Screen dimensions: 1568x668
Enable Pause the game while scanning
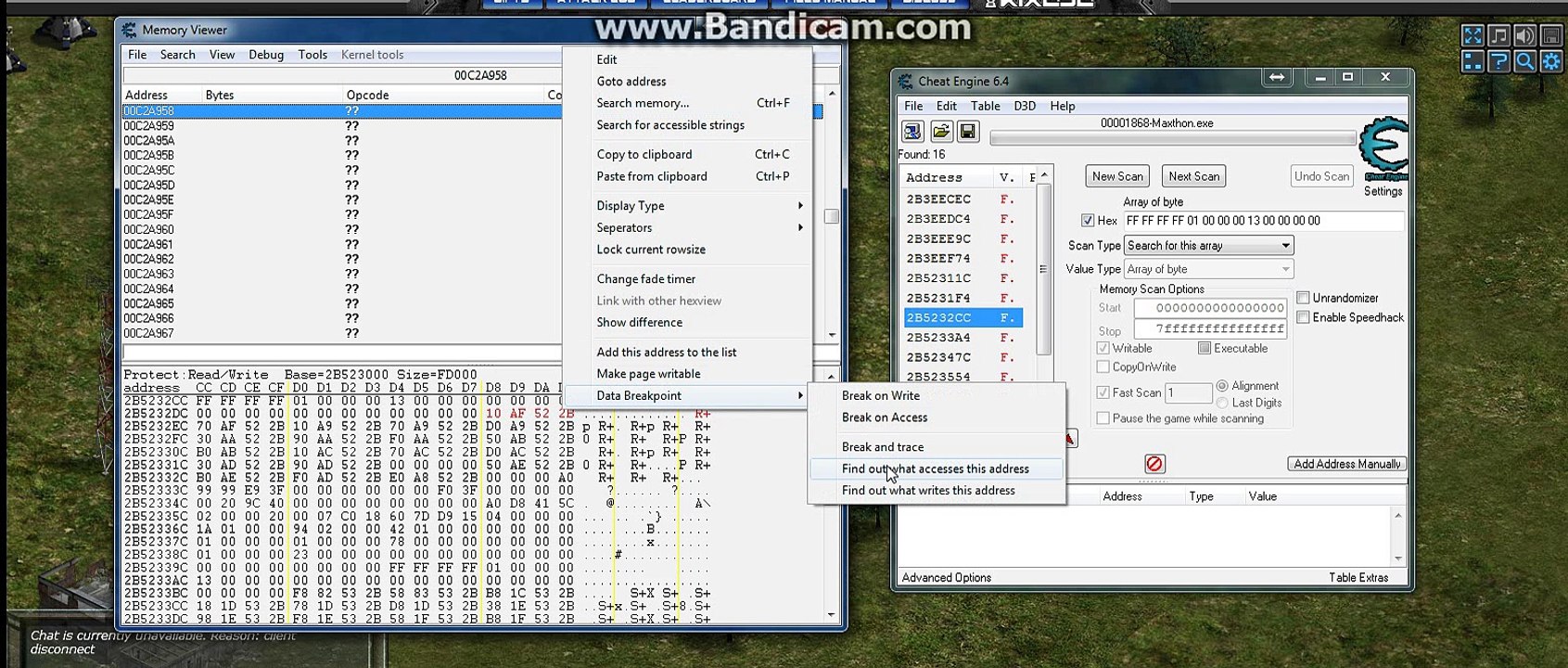click(x=1103, y=418)
